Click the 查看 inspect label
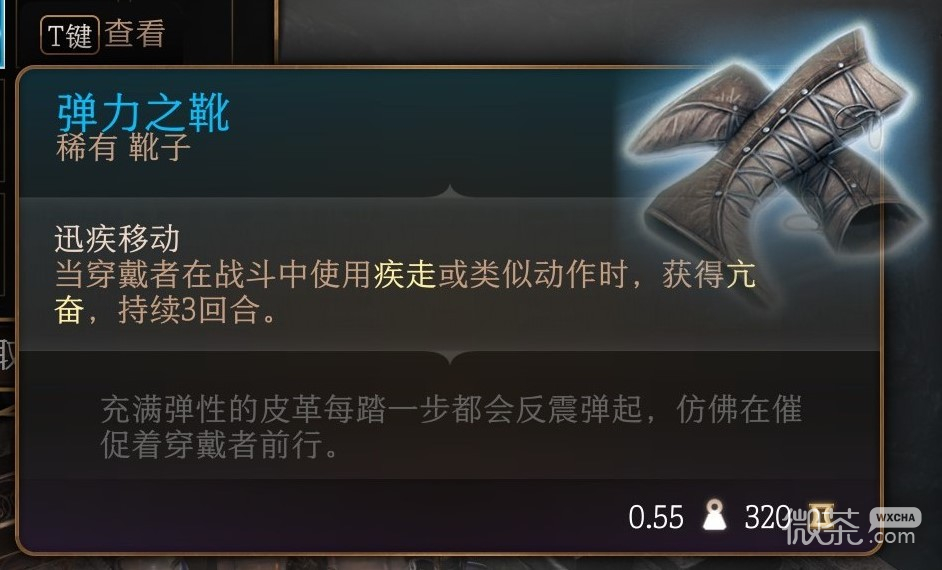The image size is (942, 570). pos(135,34)
